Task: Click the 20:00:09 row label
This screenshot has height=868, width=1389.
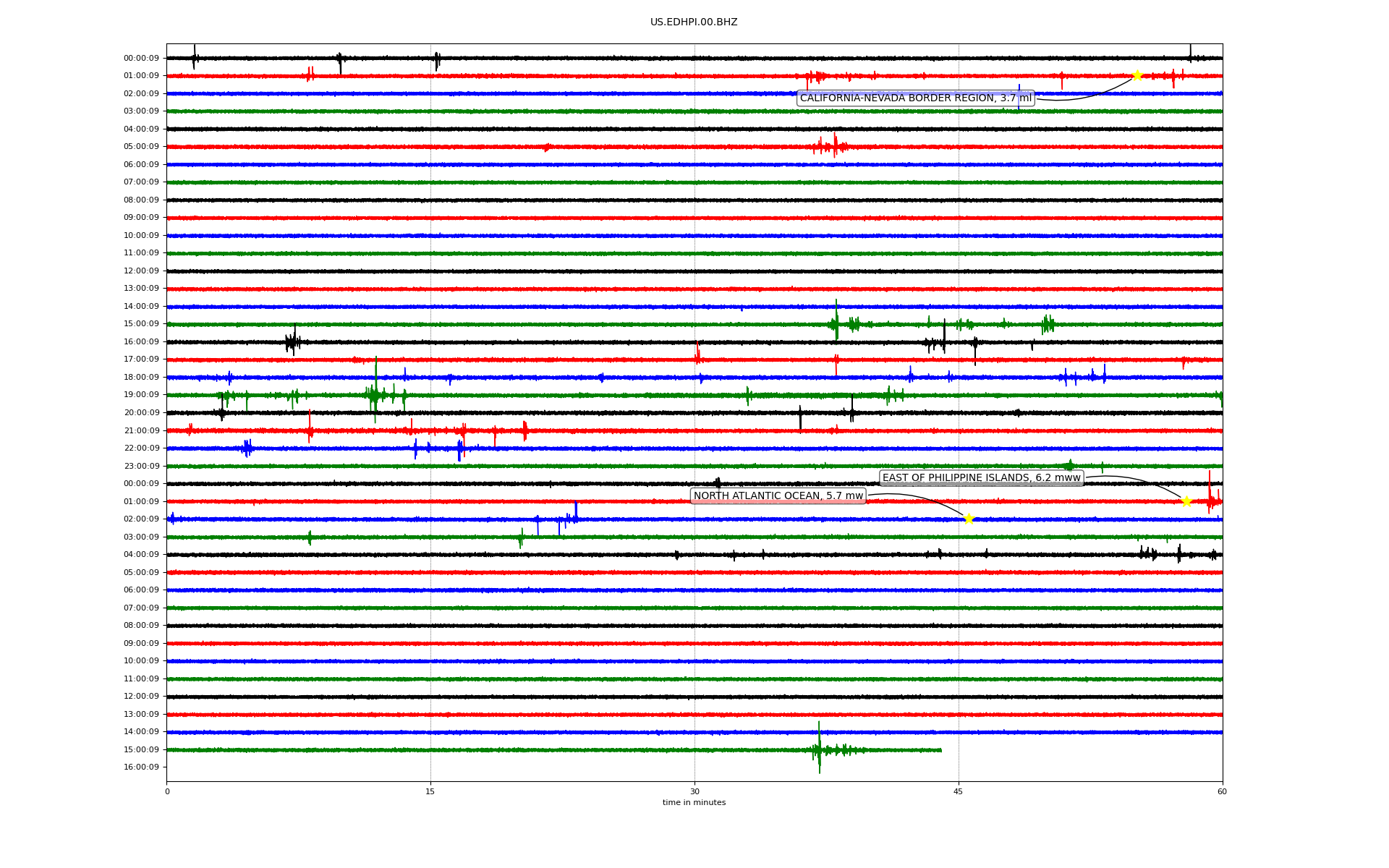Action: click(x=141, y=413)
